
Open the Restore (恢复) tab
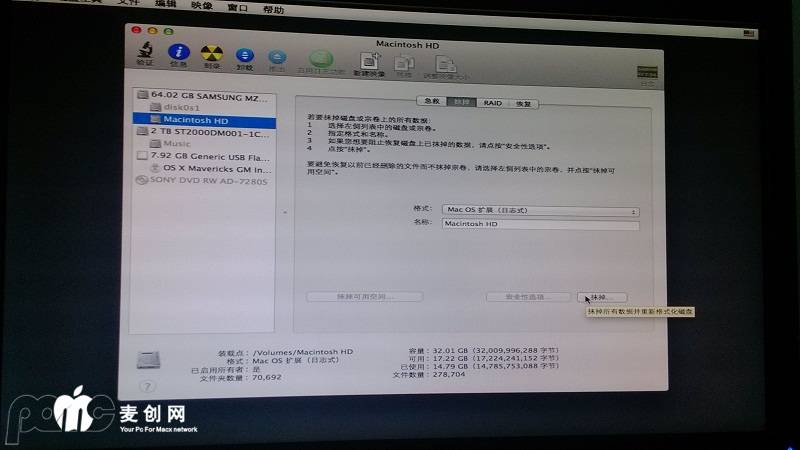point(524,103)
